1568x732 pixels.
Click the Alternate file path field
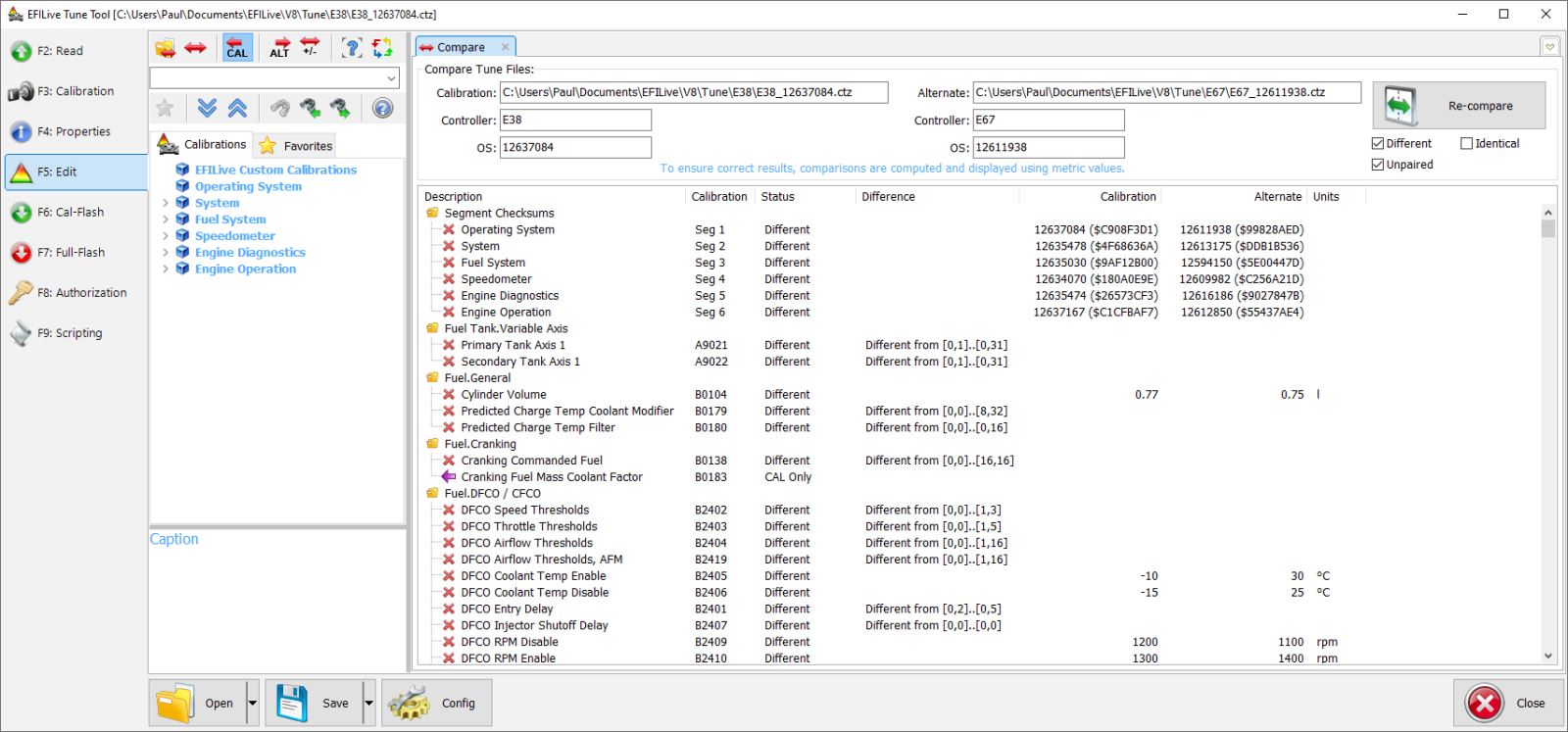[x=1167, y=92]
